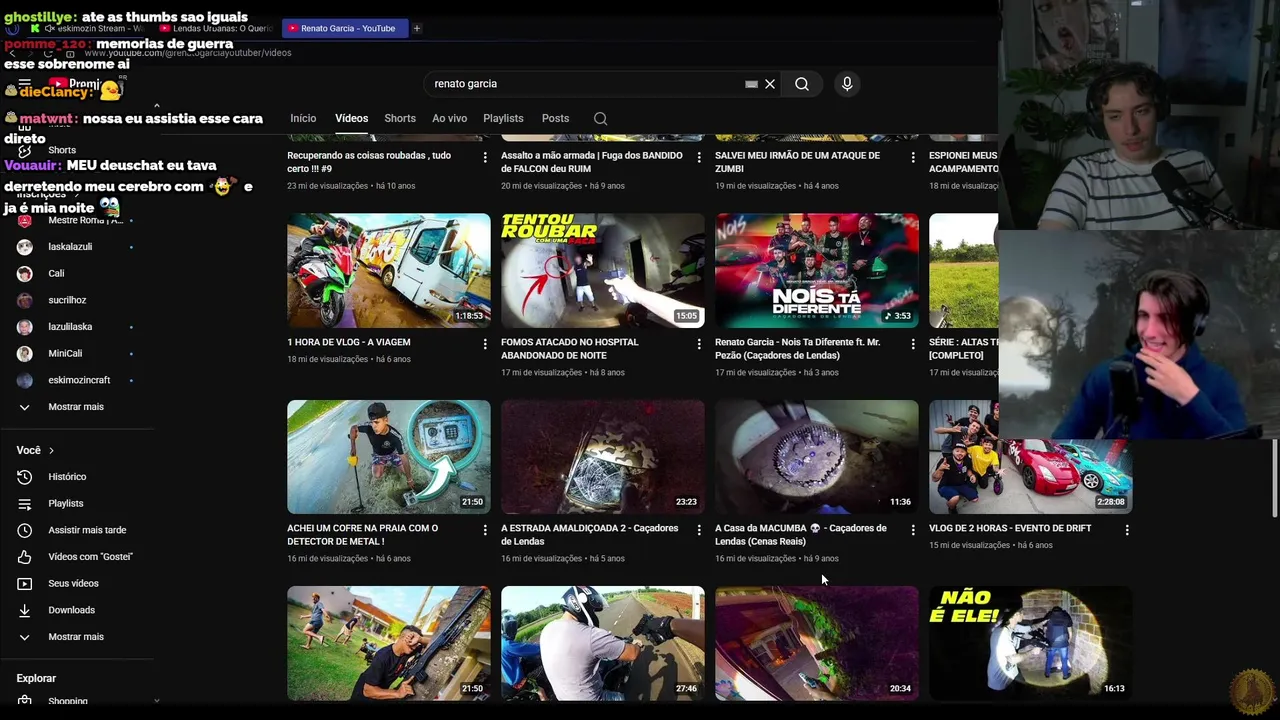Image resolution: width=1280 pixels, height=720 pixels.
Task: Open the 21:50 rifle video thumbnail
Action: (x=389, y=643)
